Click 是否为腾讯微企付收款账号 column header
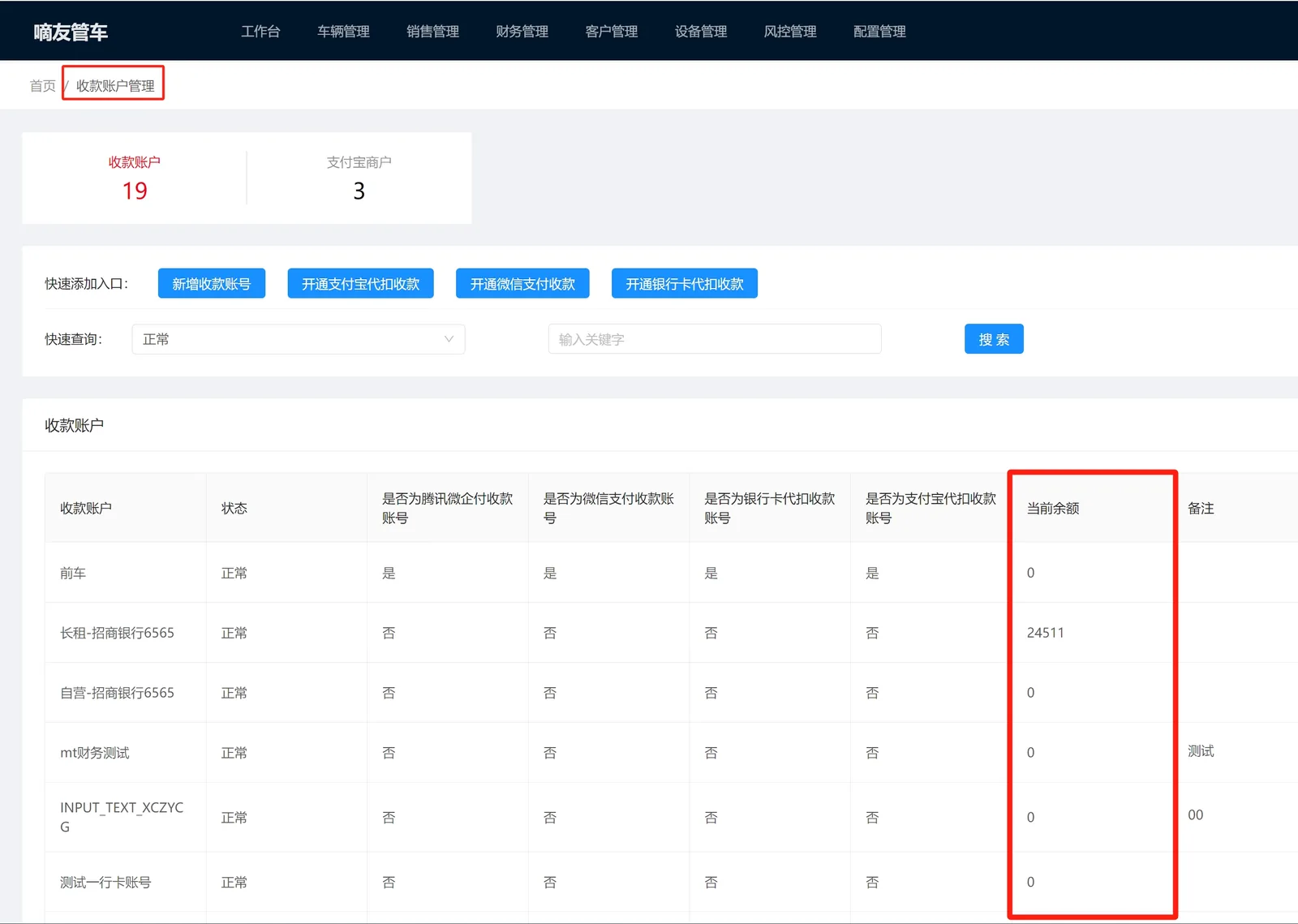 (447, 508)
